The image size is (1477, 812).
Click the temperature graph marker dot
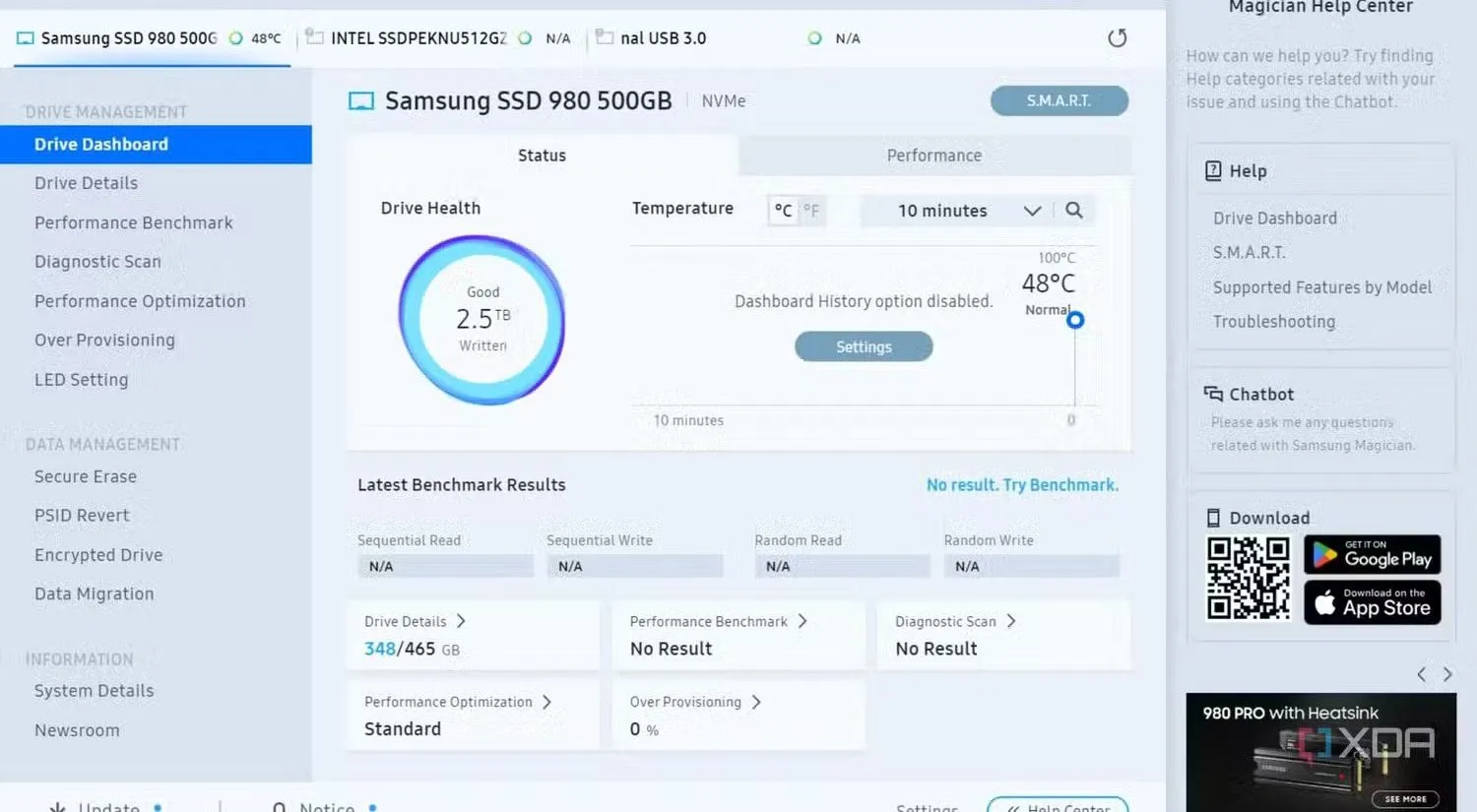(1075, 320)
